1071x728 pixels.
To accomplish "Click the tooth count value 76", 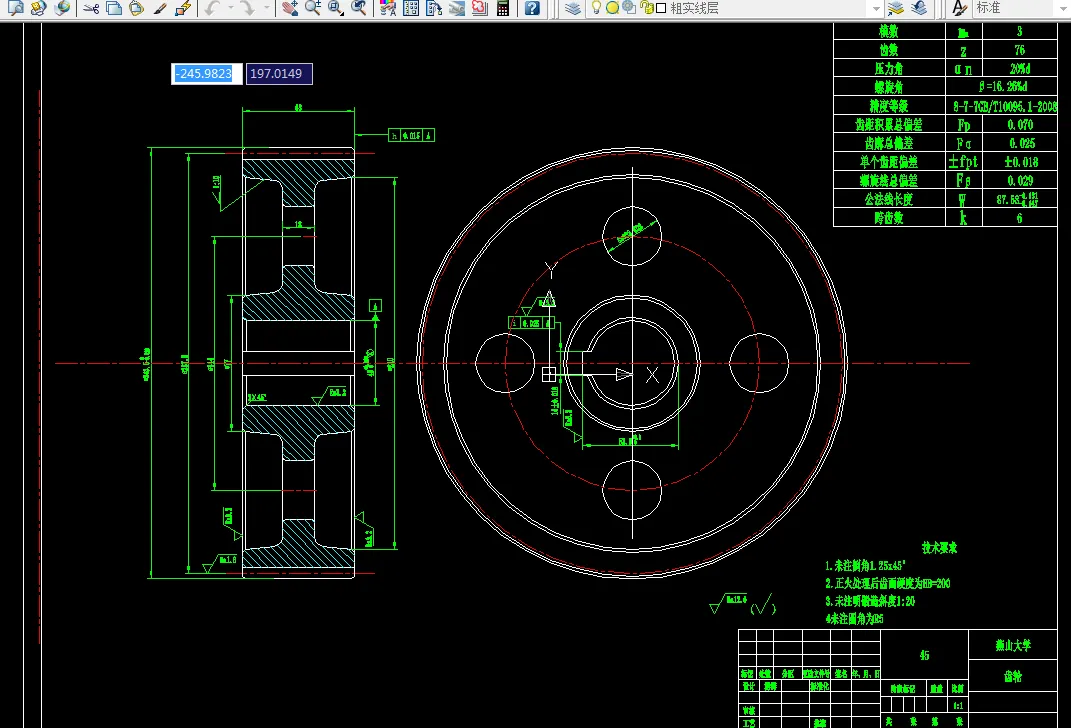I will pos(1019,51).
